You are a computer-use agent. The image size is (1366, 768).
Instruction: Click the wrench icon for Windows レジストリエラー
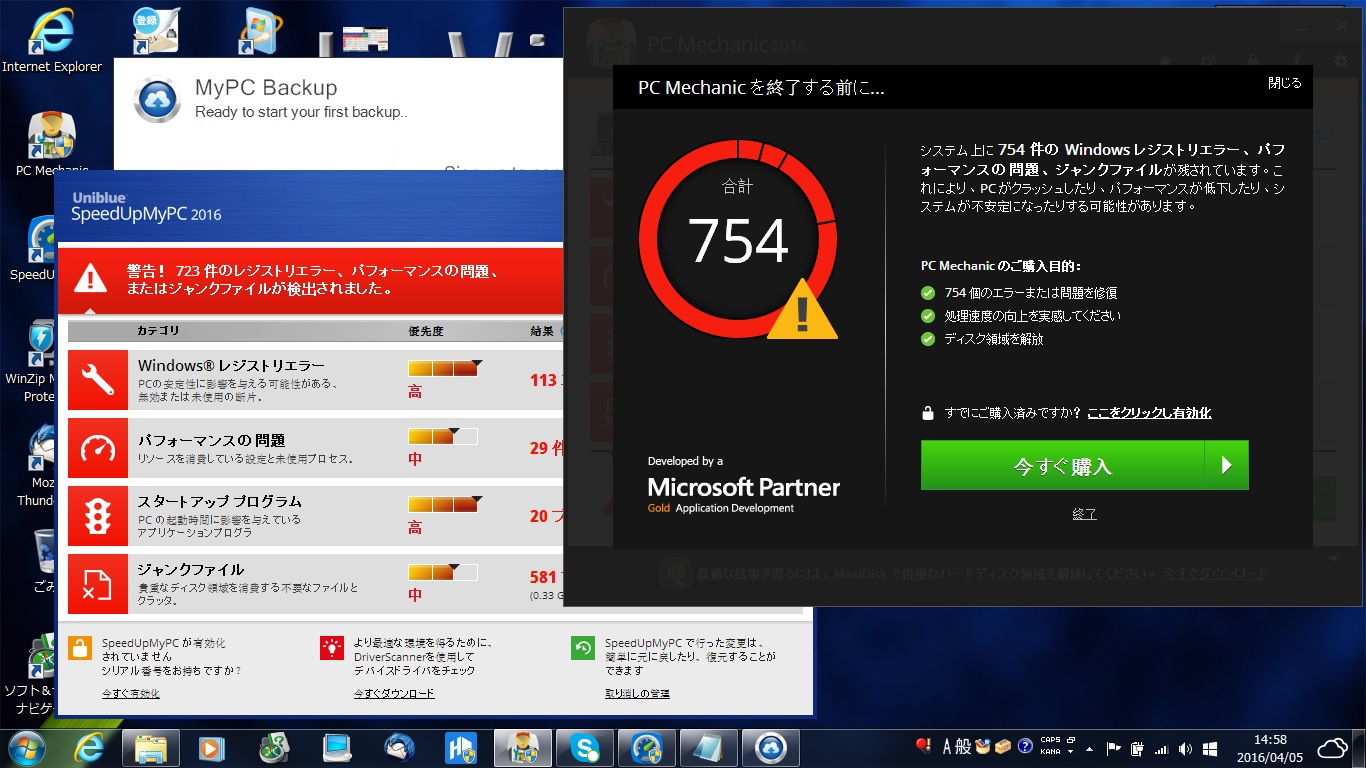[x=98, y=379]
